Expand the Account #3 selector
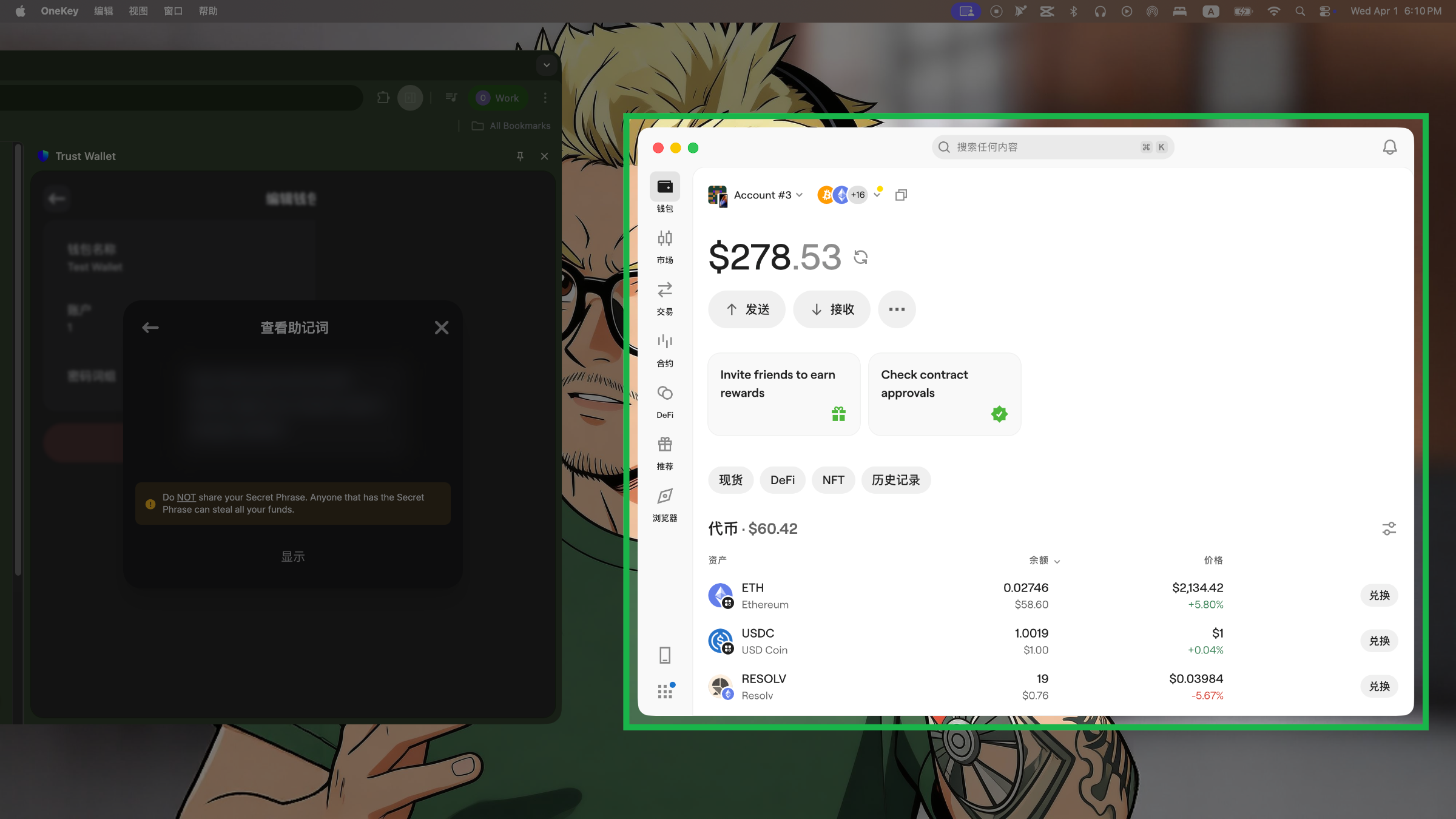The image size is (1456, 819). point(768,195)
